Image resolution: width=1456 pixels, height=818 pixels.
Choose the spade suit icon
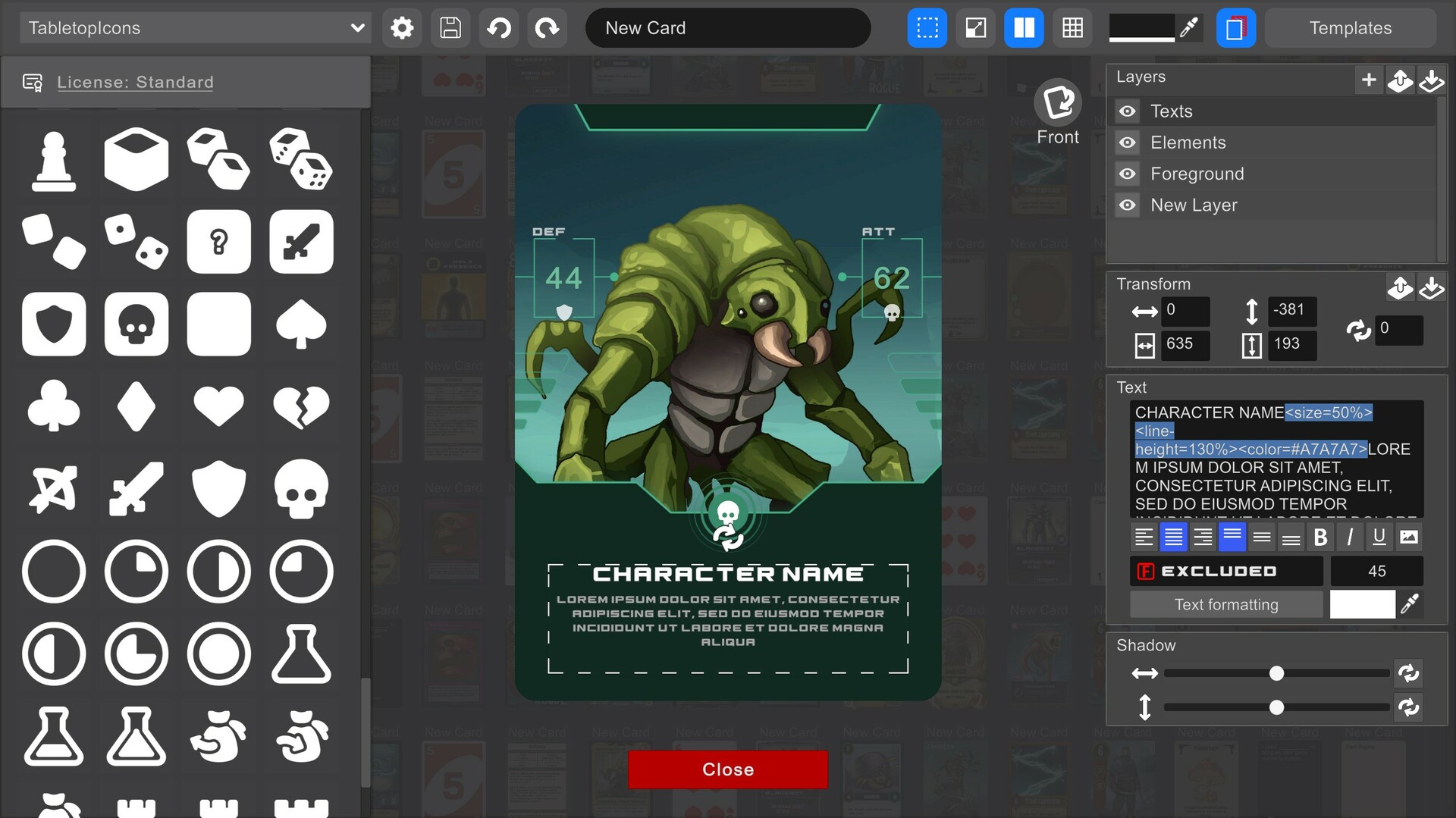[301, 324]
